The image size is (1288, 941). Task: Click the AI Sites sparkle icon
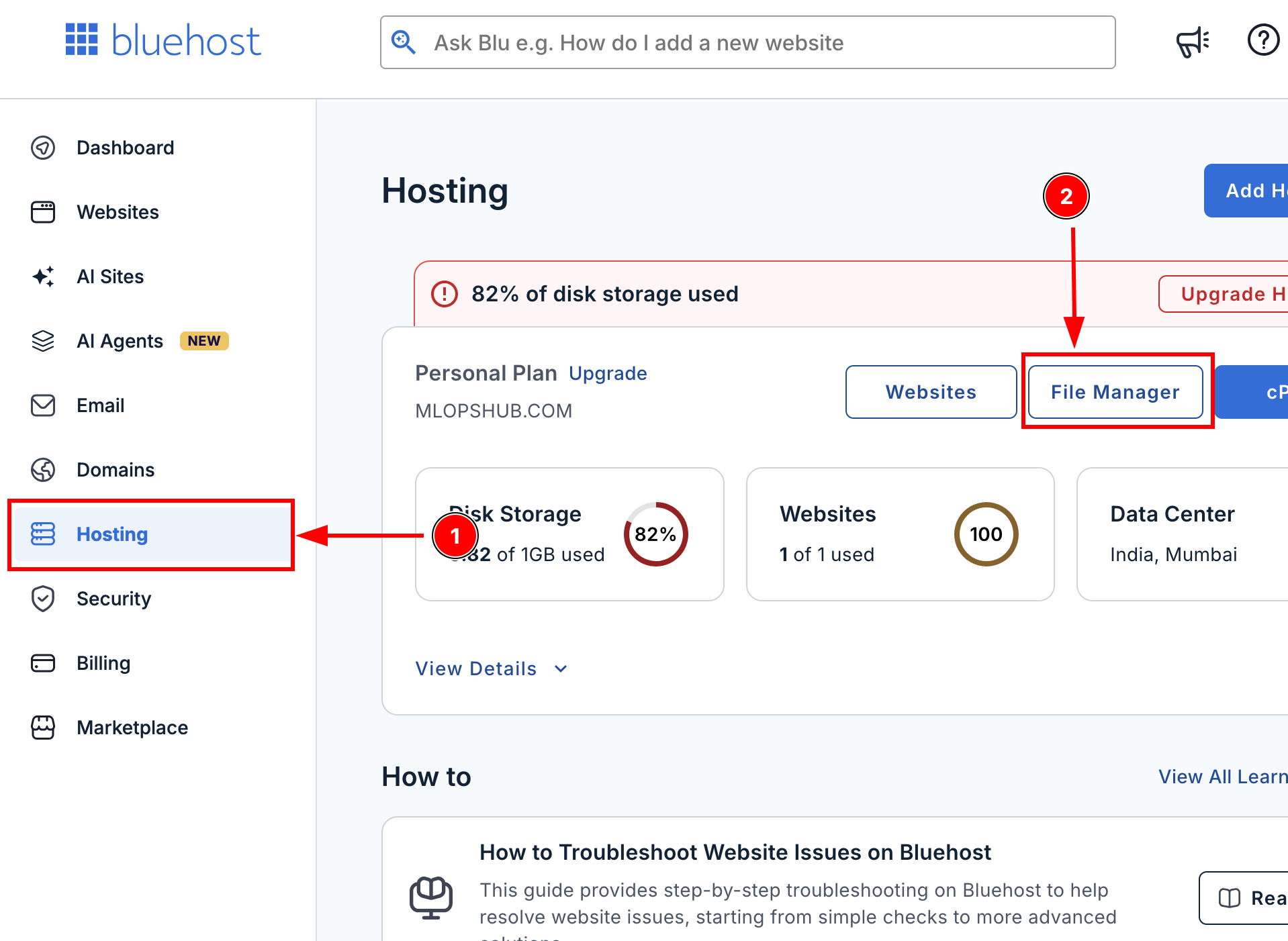[x=43, y=277]
